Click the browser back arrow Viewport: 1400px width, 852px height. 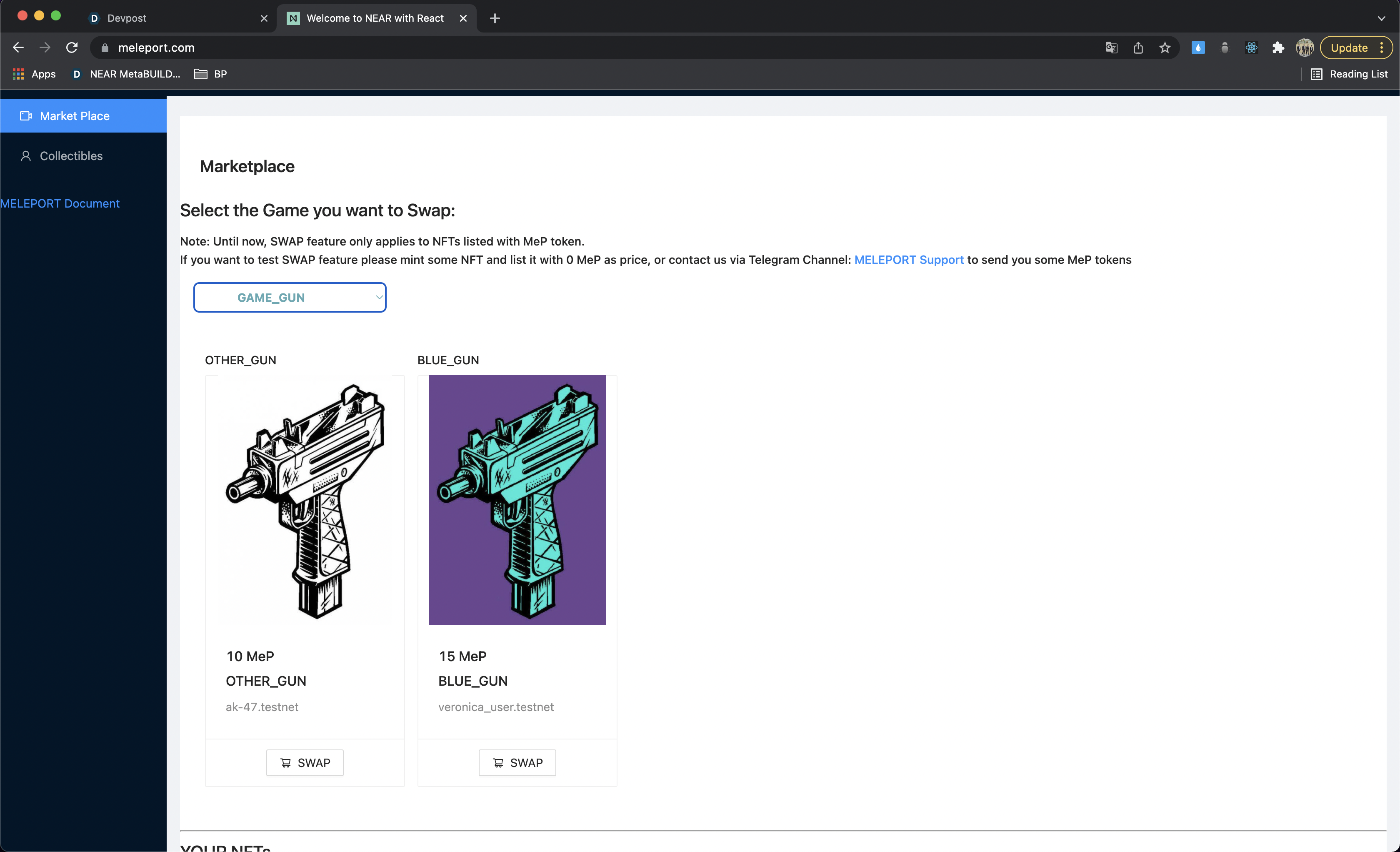point(18,48)
